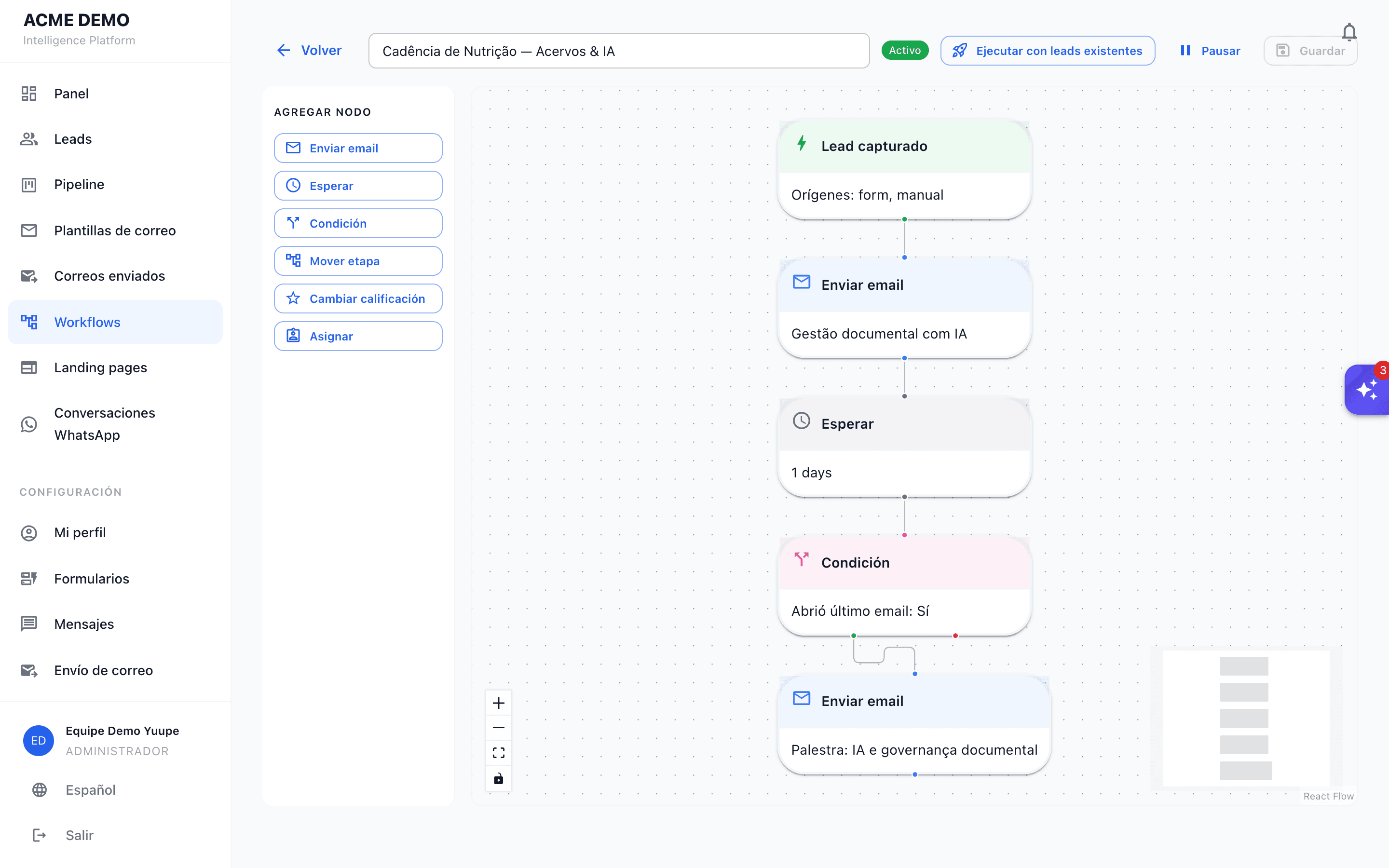Click the Formularios icon
Image resolution: width=1389 pixels, height=868 pixels.
click(x=29, y=579)
